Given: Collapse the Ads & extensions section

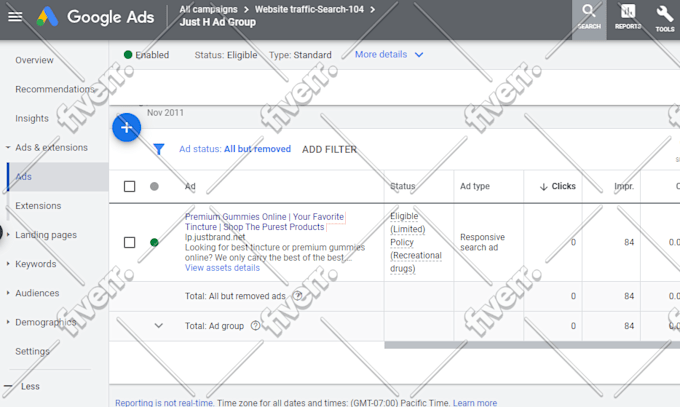Looking at the screenshot, I should pyautogui.click(x=8, y=148).
